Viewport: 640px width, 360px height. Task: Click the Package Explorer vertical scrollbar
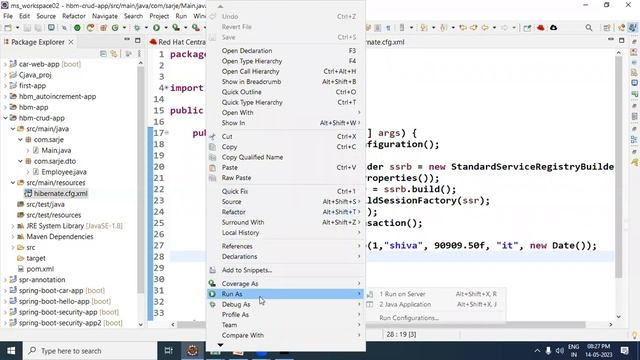pos(140,180)
